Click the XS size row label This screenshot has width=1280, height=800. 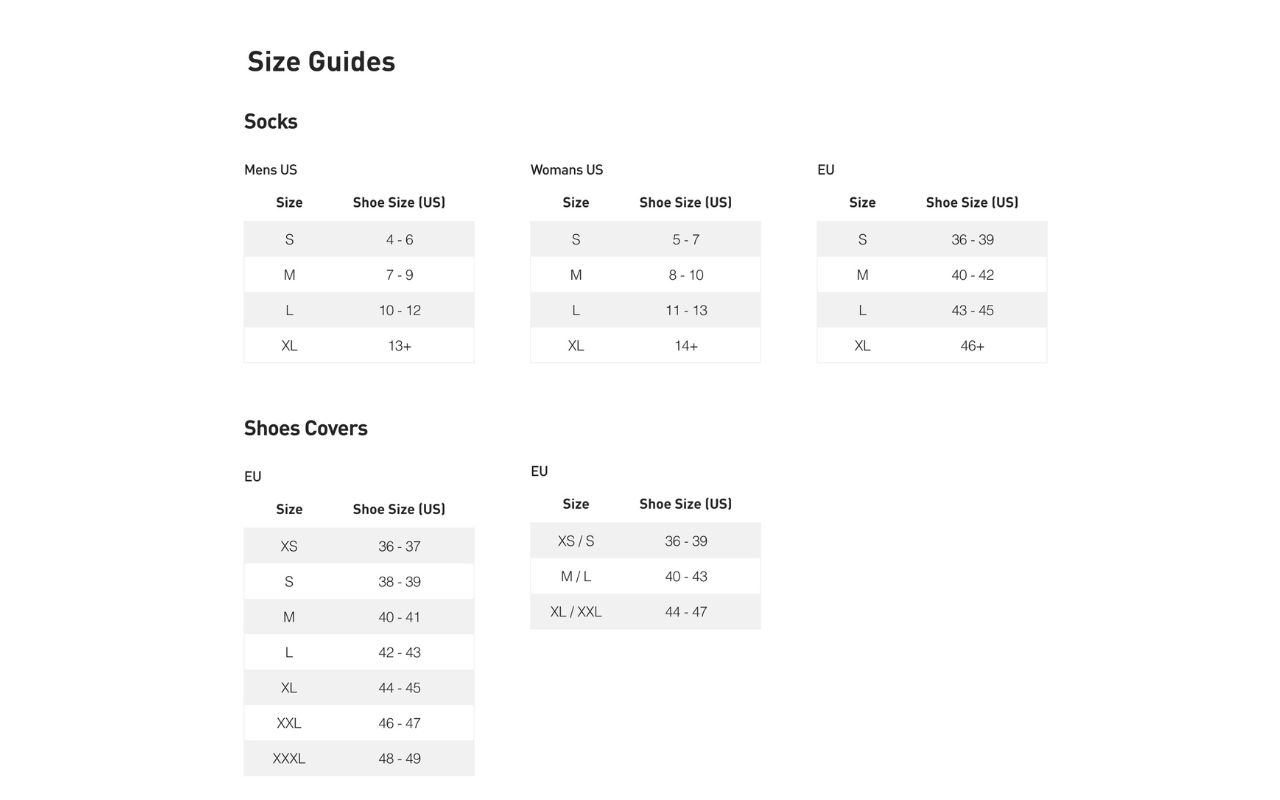[289, 547]
